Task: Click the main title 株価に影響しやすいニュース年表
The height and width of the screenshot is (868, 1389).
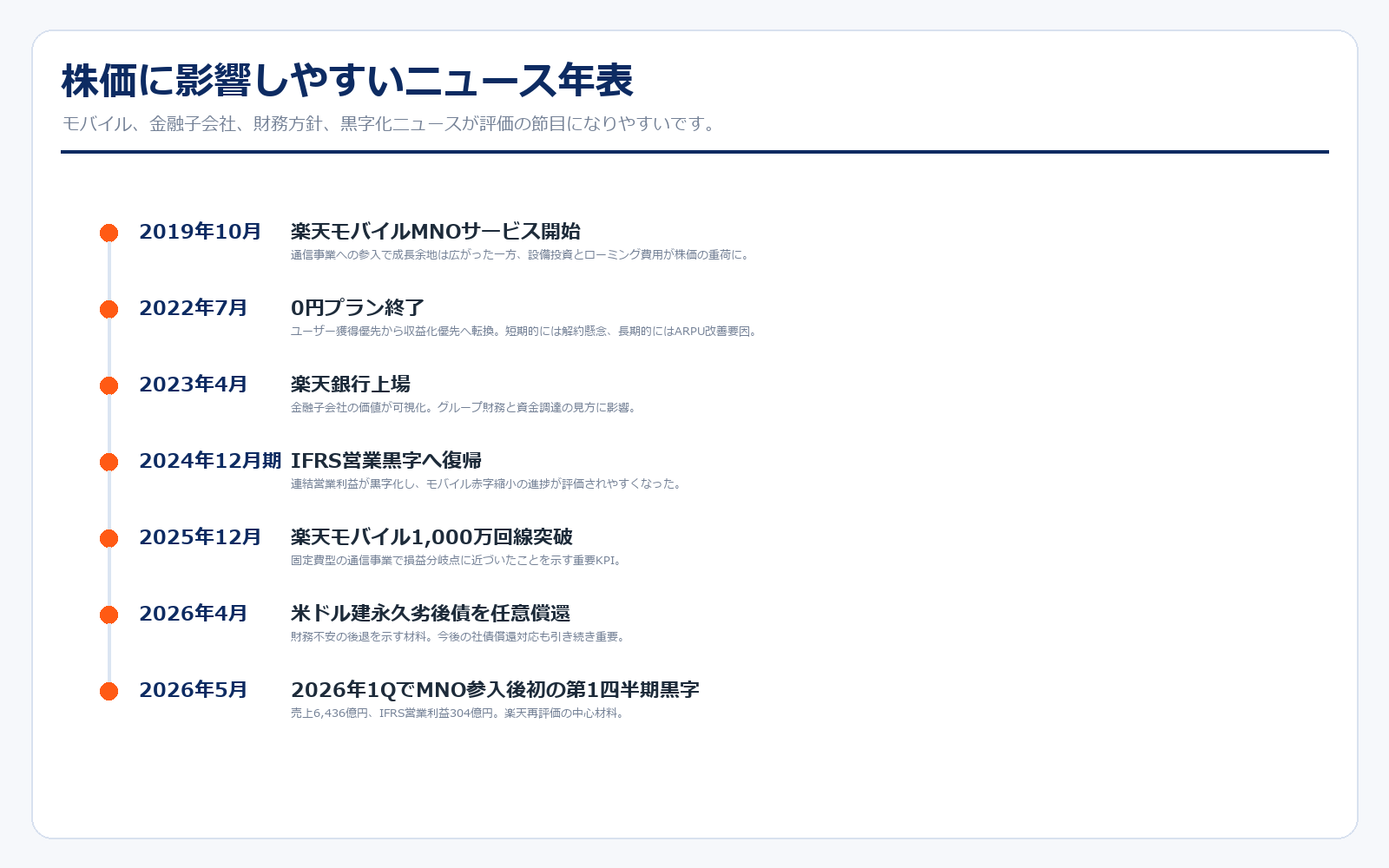Action: 347,81
